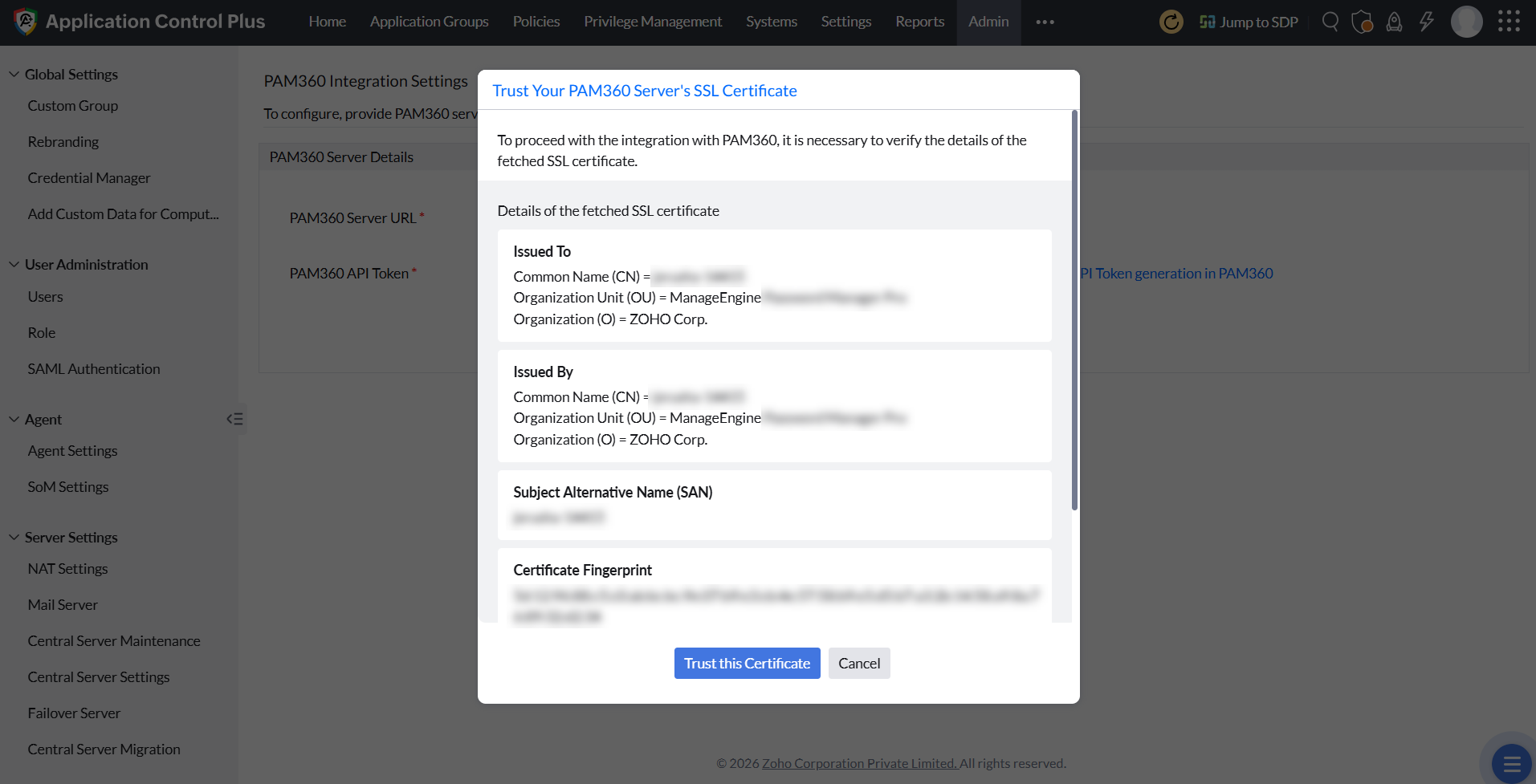Cancel the SSL certificate dialog

pyautogui.click(x=858, y=663)
